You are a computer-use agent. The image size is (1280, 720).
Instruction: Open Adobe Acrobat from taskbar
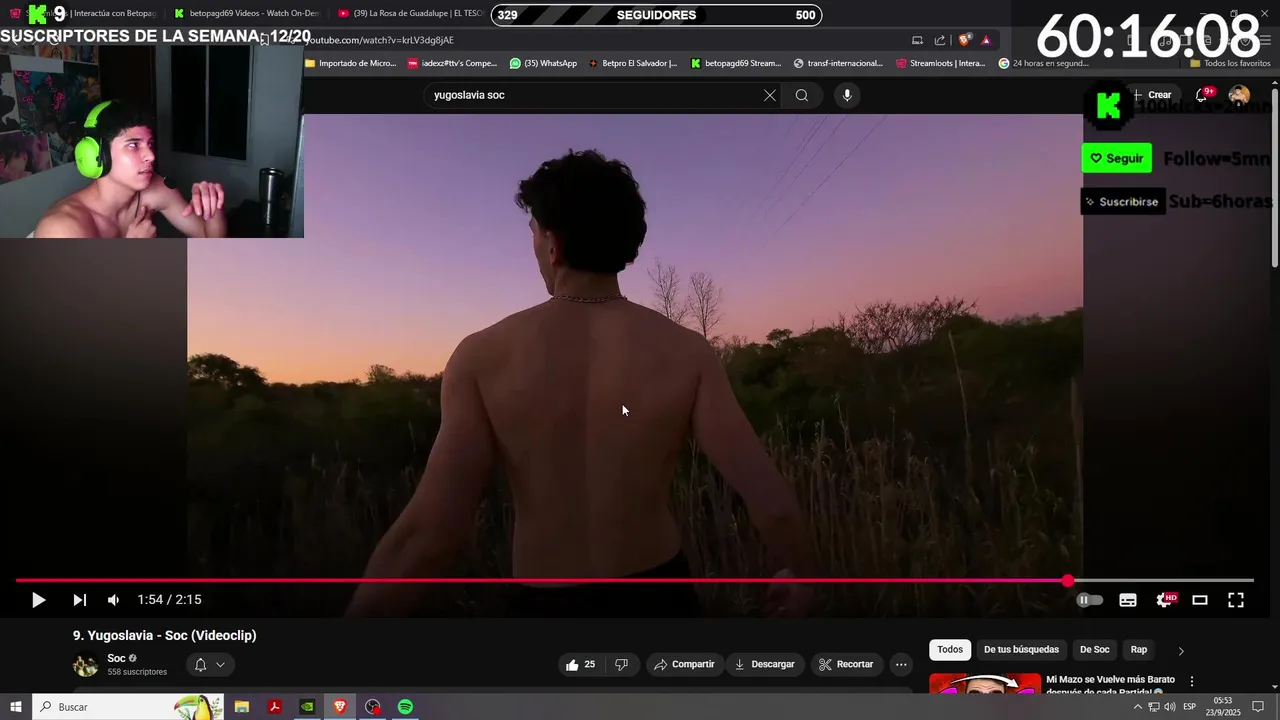(274, 707)
